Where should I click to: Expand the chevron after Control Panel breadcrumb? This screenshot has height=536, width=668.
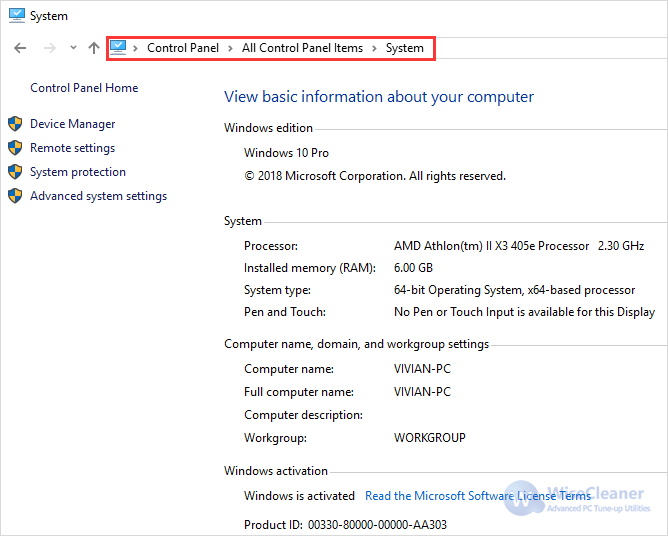230,48
